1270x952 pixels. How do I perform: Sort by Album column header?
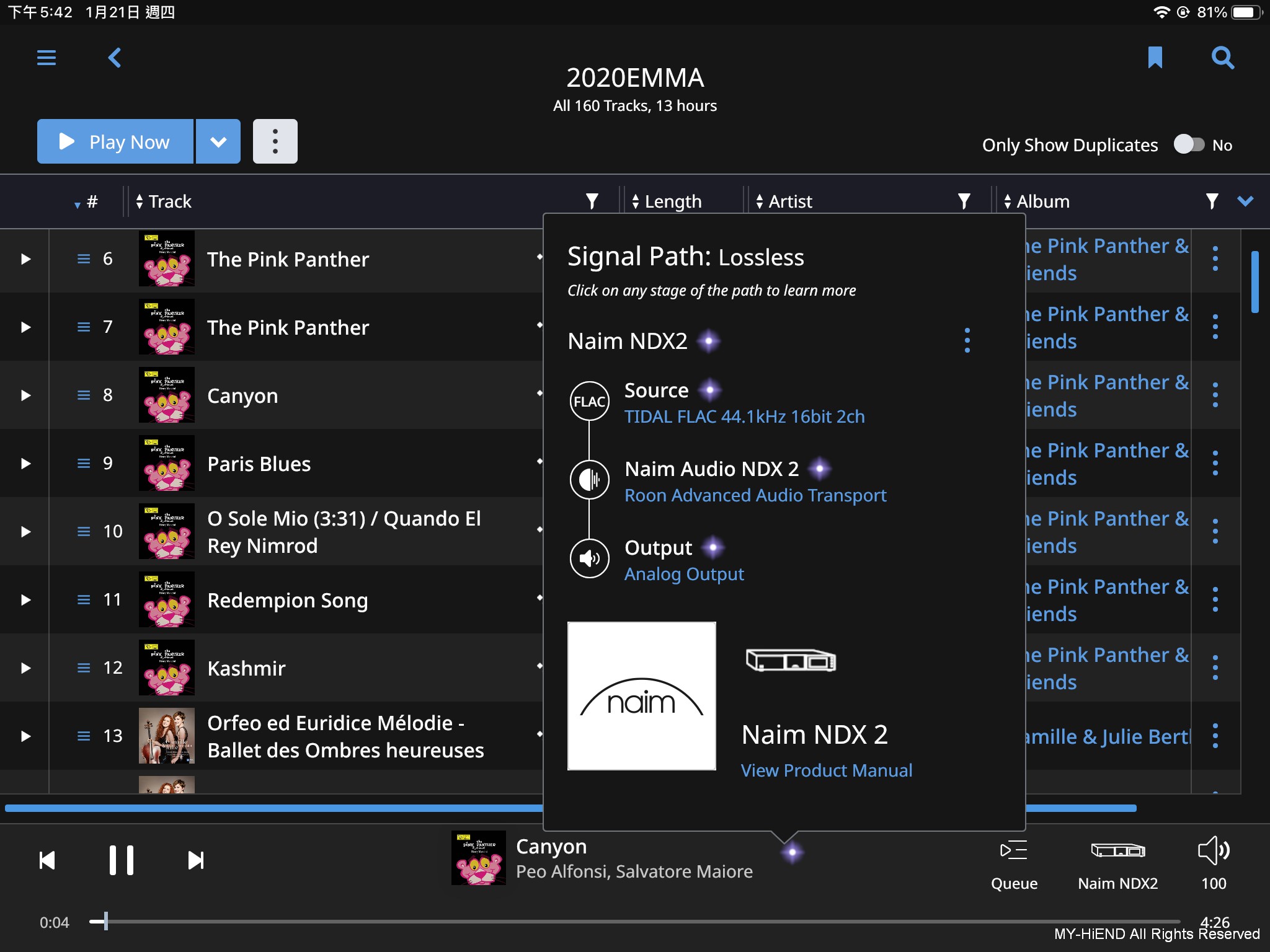pos(1037,201)
